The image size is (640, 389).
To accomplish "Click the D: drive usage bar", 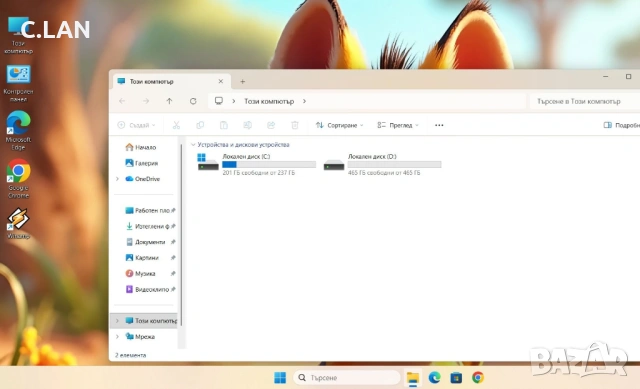I will pyautogui.click(x=394, y=164).
